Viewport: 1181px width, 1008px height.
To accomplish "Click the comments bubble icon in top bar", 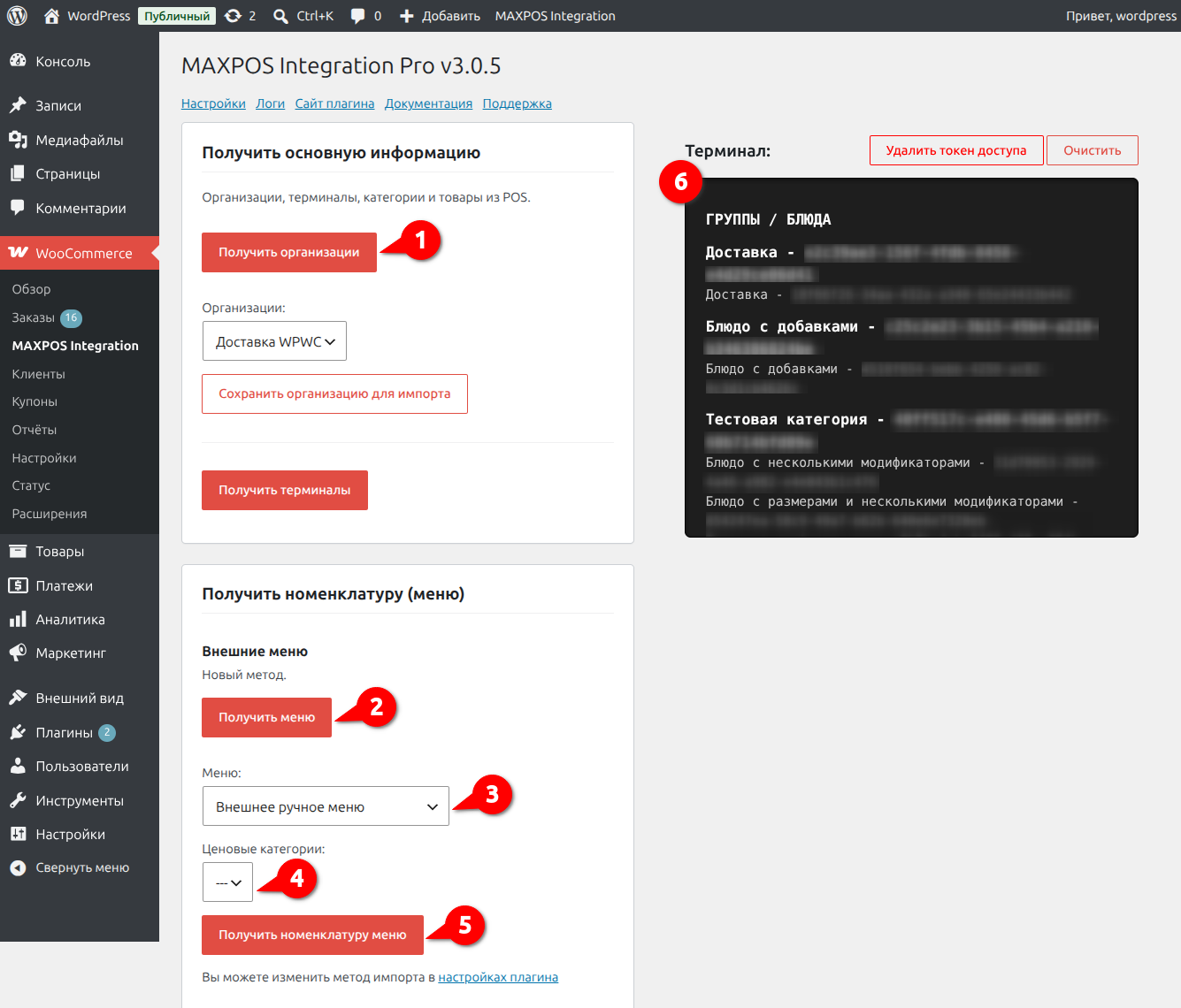I will [357, 16].
